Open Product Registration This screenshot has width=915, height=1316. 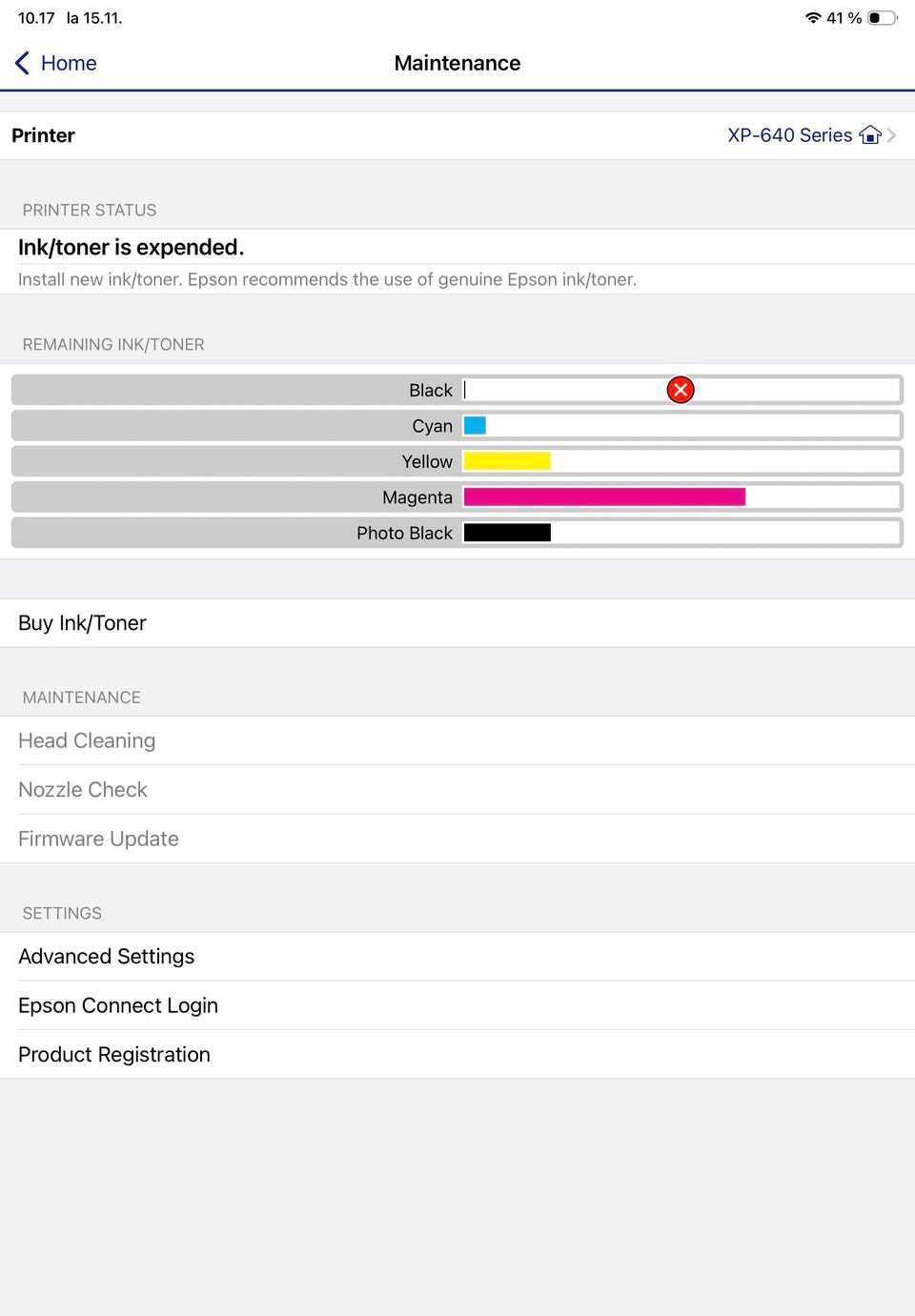[x=114, y=1055]
